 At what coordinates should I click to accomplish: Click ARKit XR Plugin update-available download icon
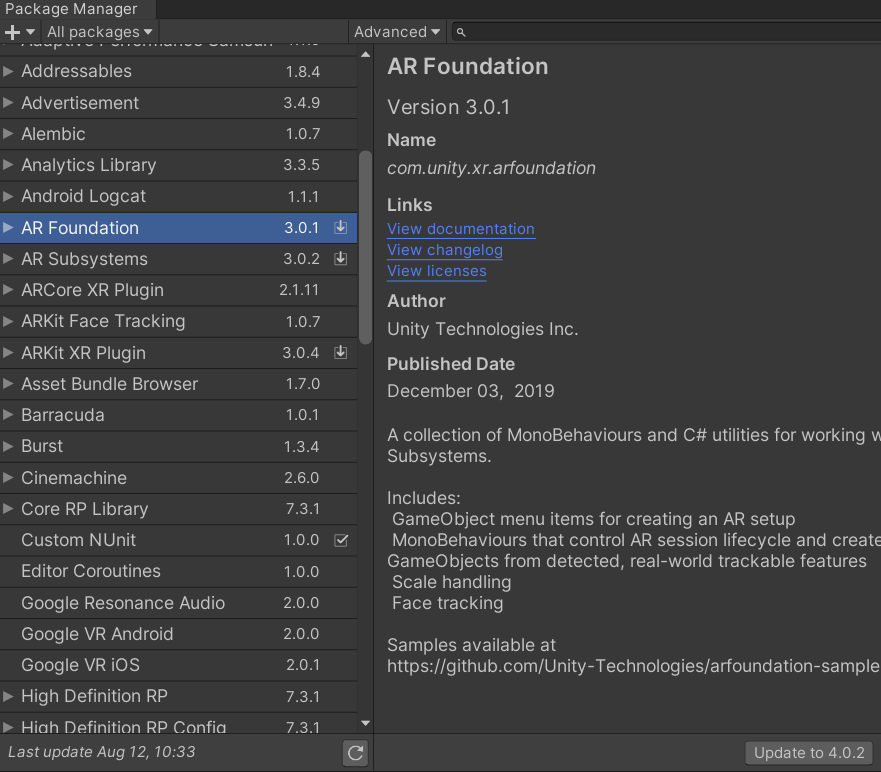pyautogui.click(x=340, y=353)
